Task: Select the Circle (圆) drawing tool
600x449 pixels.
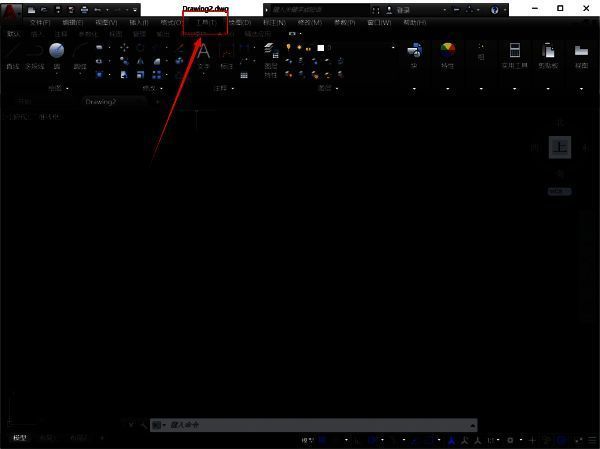Action: [x=57, y=52]
